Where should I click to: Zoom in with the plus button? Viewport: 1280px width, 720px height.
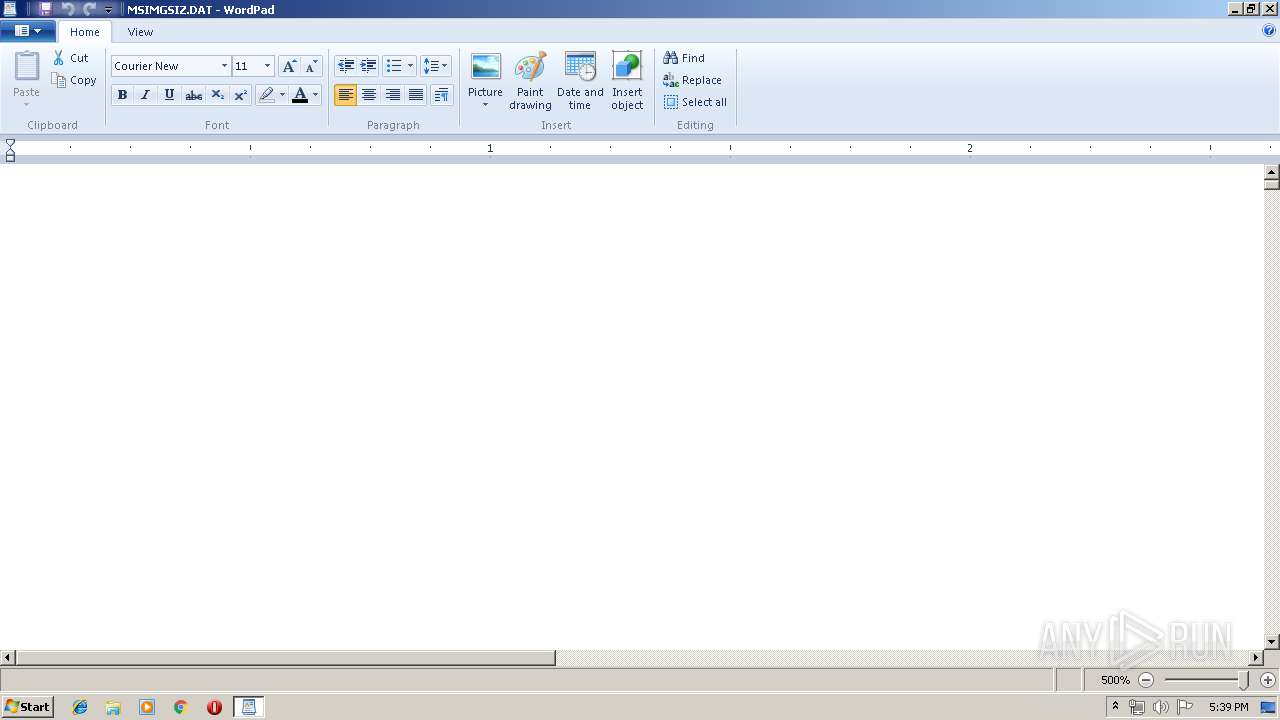click(1268, 680)
